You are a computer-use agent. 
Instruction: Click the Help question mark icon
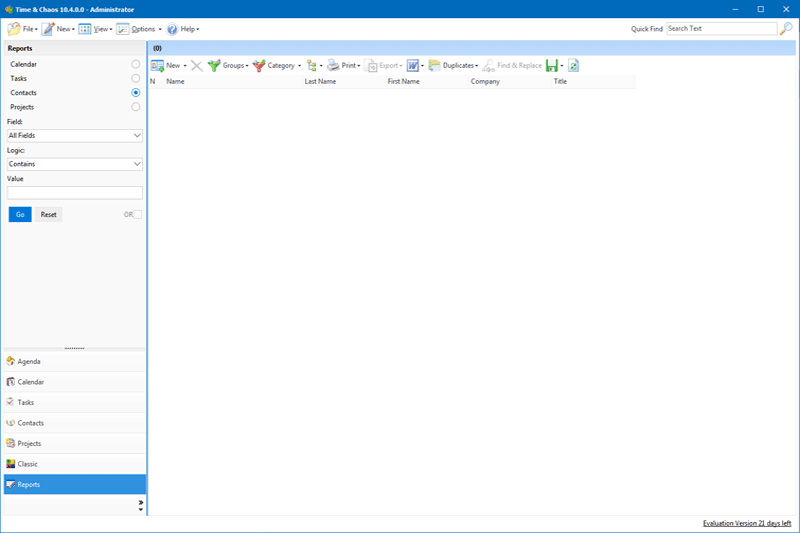172,29
